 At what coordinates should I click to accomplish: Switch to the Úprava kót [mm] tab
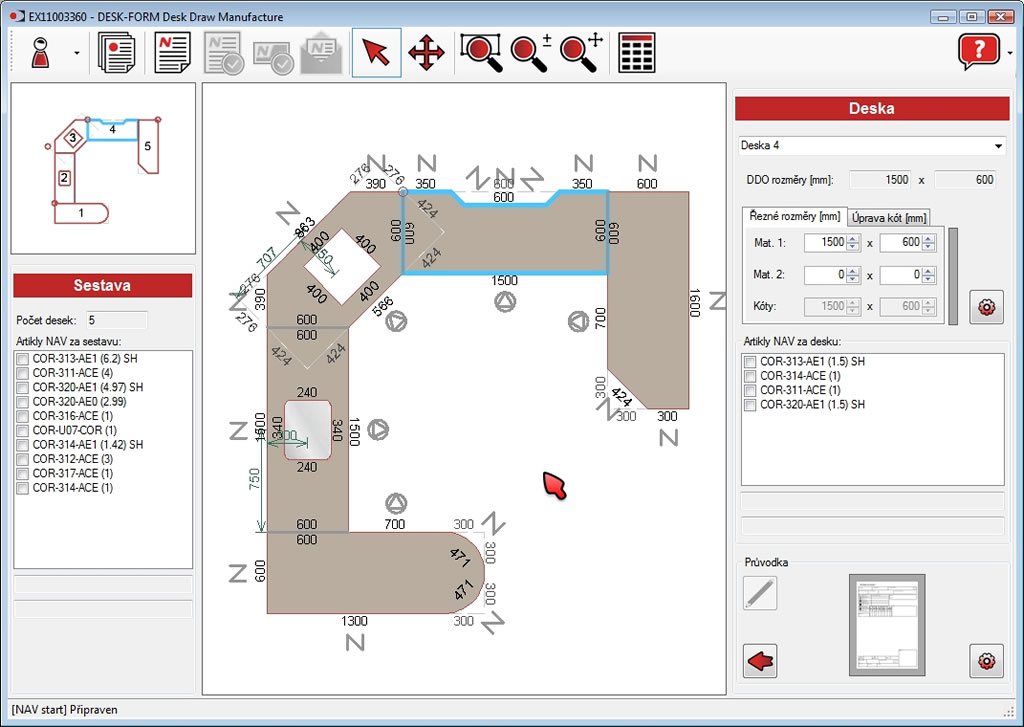click(x=888, y=217)
